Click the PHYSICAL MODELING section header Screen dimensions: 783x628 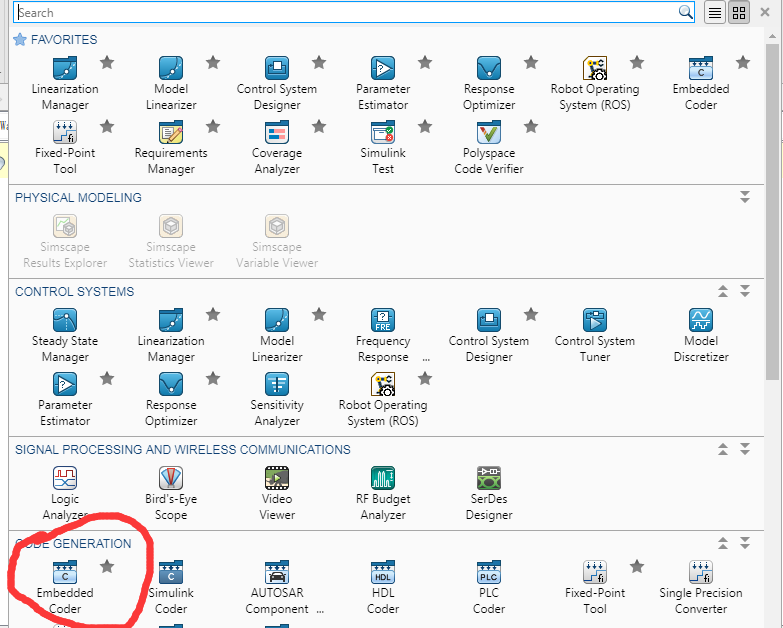[78, 198]
